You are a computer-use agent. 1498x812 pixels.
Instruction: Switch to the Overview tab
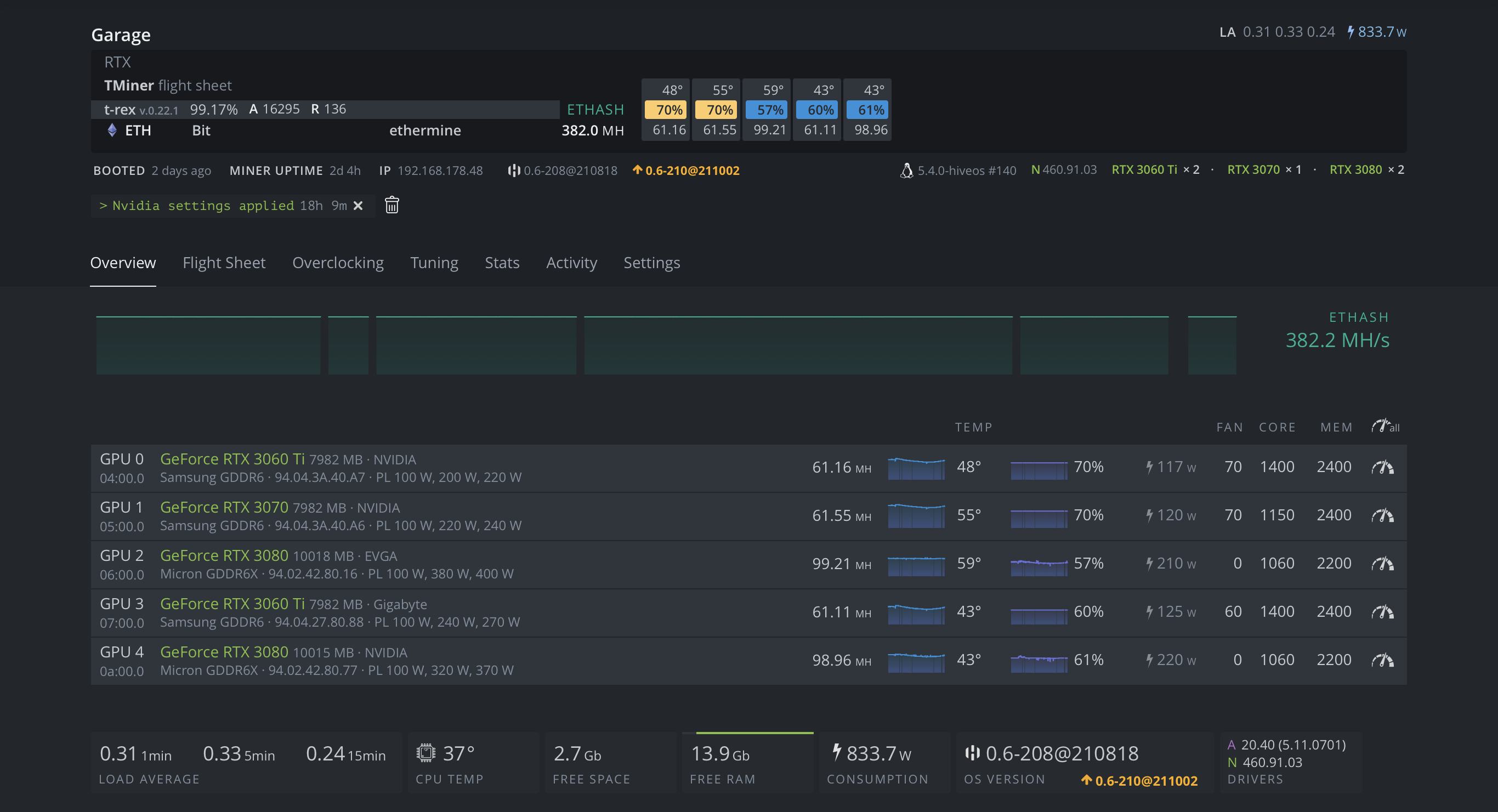tap(123, 263)
